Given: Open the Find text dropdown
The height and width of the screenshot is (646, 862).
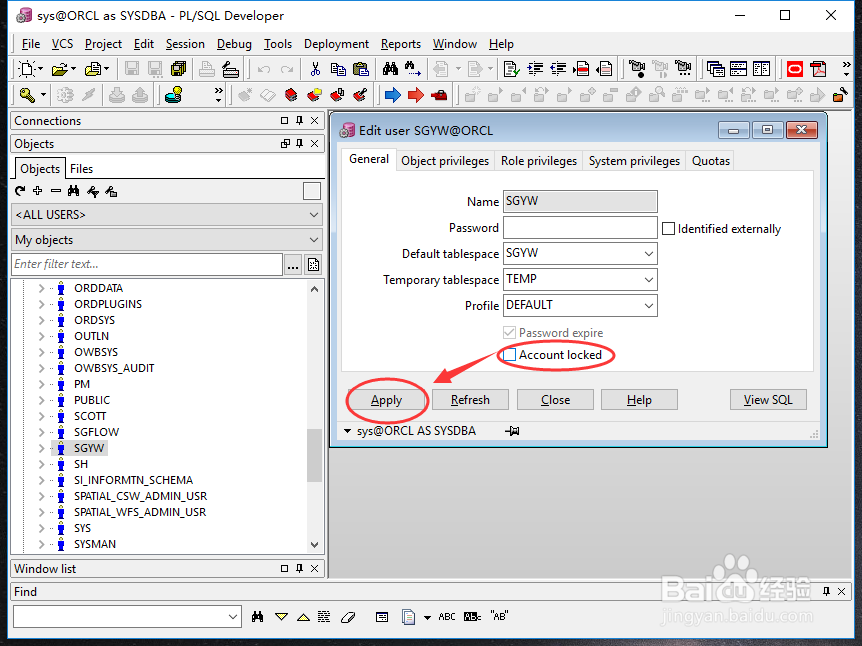Looking at the screenshot, I should click(233, 616).
